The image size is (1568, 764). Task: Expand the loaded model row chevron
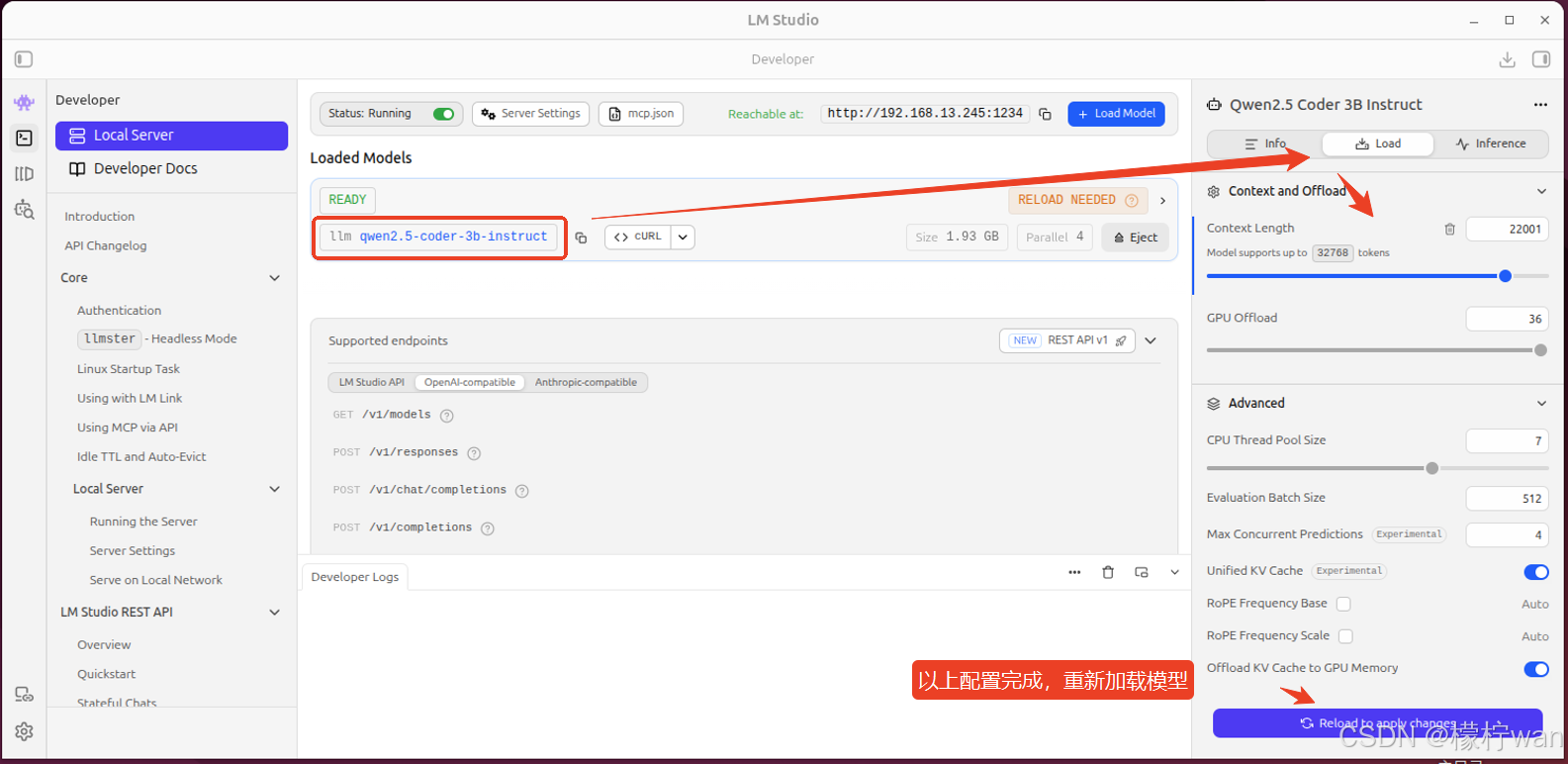coord(1162,200)
